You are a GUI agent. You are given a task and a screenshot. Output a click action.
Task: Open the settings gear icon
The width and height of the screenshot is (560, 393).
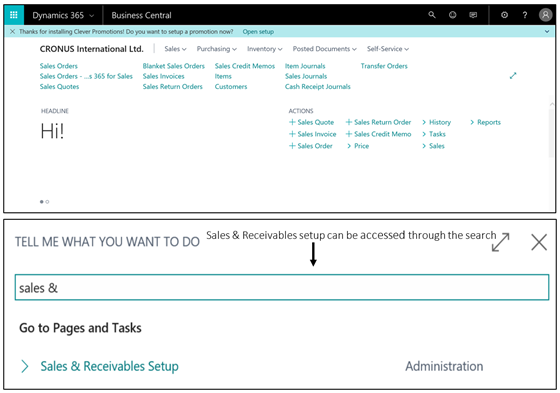click(x=504, y=15)
